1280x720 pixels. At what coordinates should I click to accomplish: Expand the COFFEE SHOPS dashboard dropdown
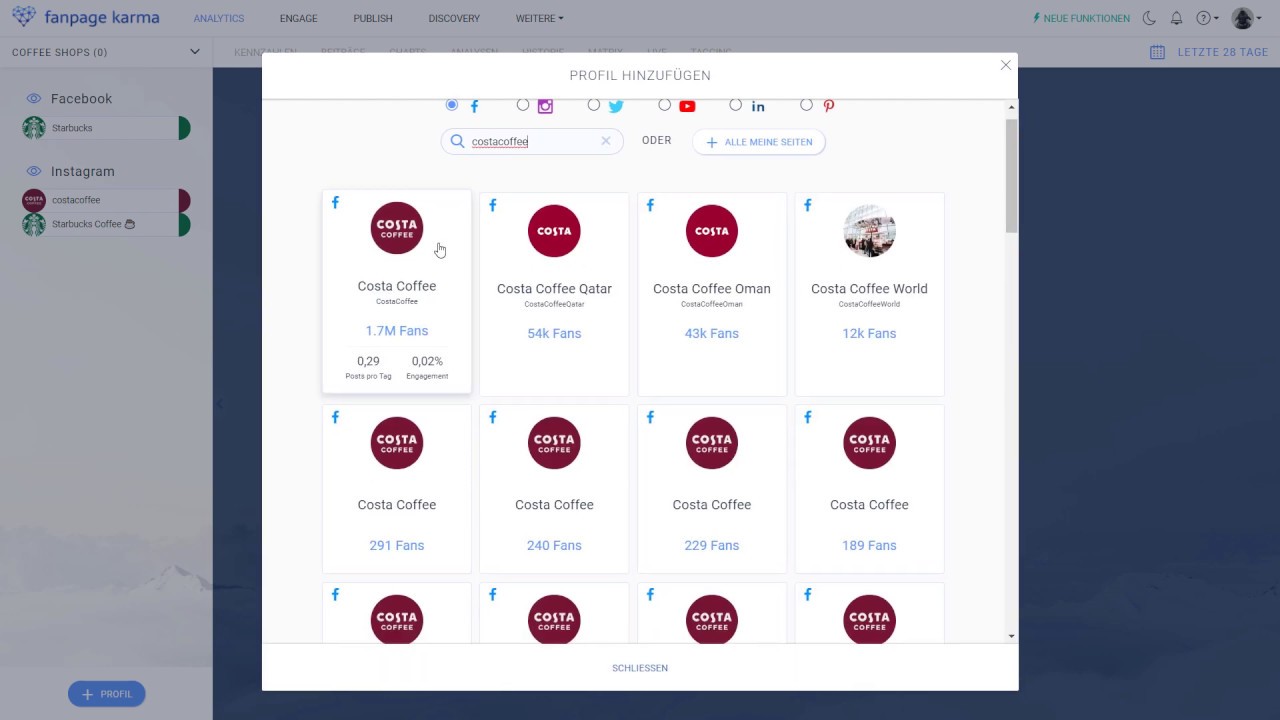point(193,51)
